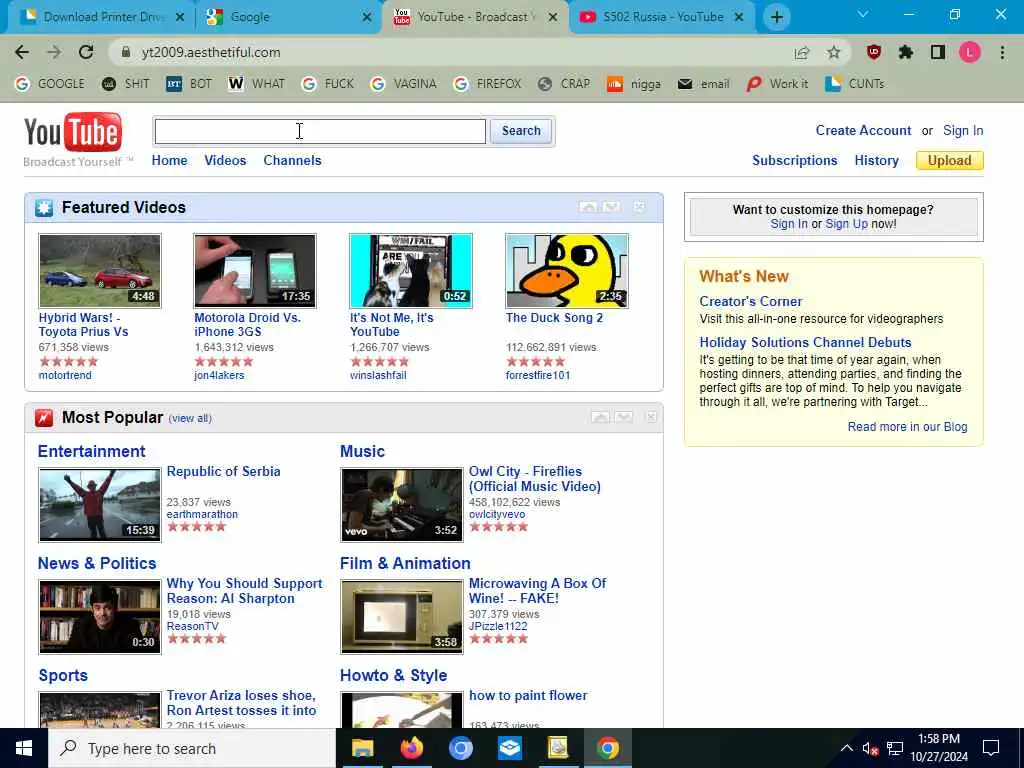Focus the YouTube search input field
Screen dimensions: 1024x768
pos(320,131)
